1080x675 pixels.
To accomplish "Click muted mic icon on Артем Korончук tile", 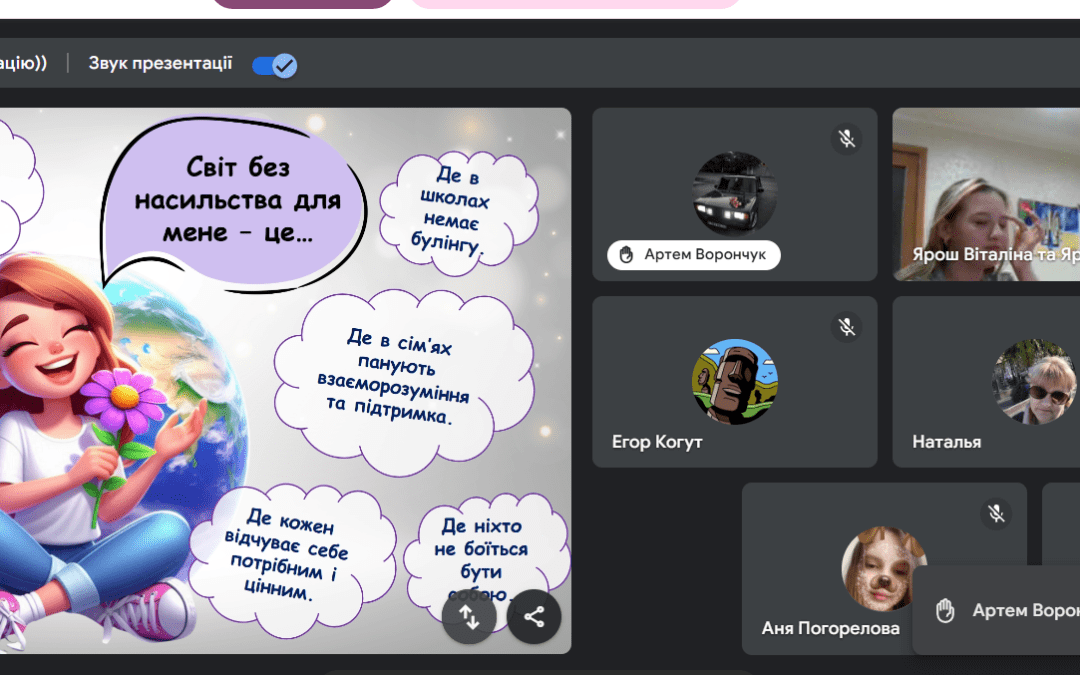I will 847,139.
